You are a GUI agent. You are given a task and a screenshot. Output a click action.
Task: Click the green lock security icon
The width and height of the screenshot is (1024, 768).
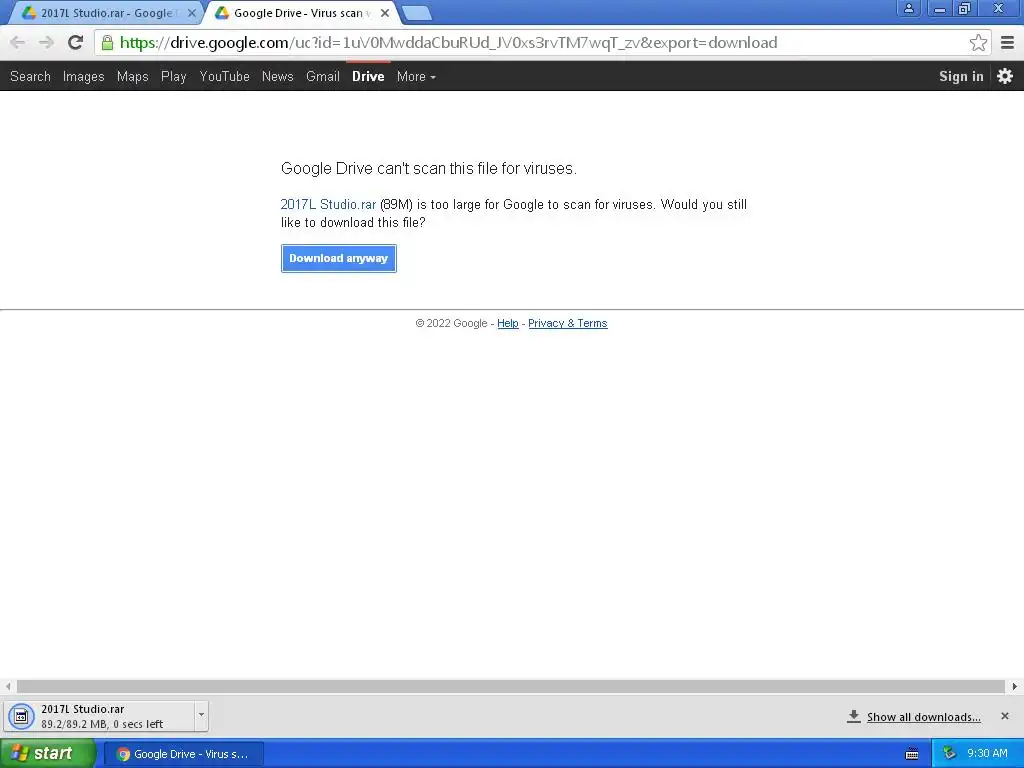(x=107, y=42)
